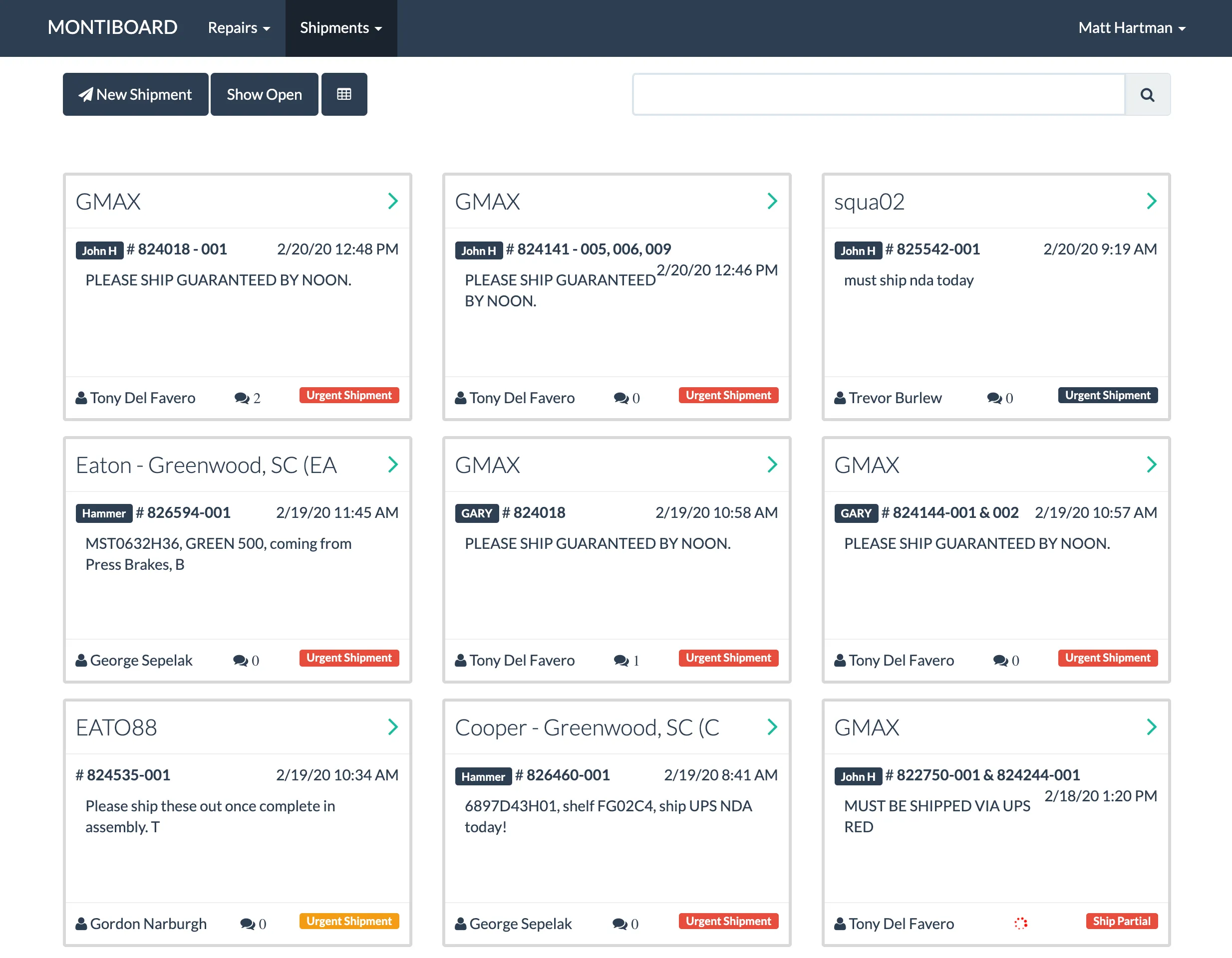Click Hammer tag on #826460-001
Viewport: 1232px width, 958px height.
[x=483, y=776]
